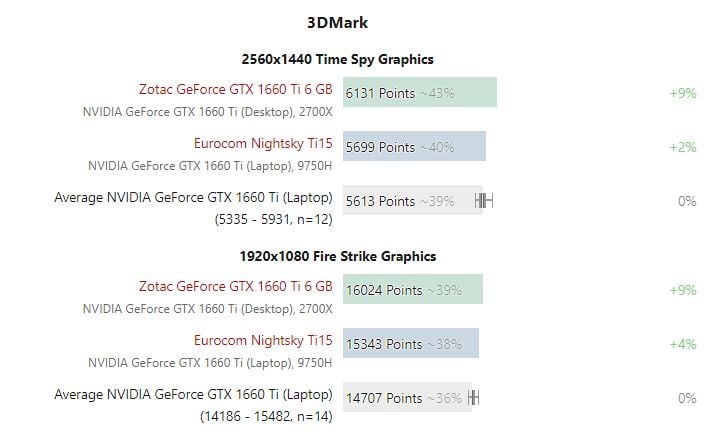Click the +9% value beside the 6131 Points bar
This screenshot has height=436, width=717.
[x=683, y=93]
